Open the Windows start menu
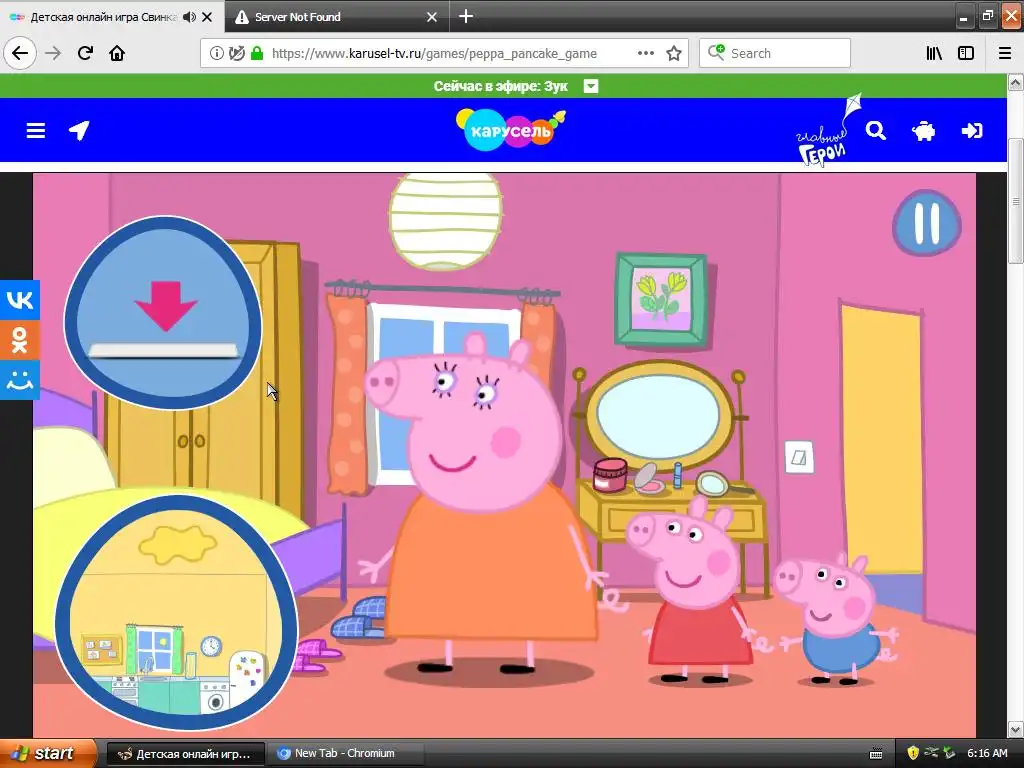The height and width of the screenshot is (768, 1024). pos(48,753)
